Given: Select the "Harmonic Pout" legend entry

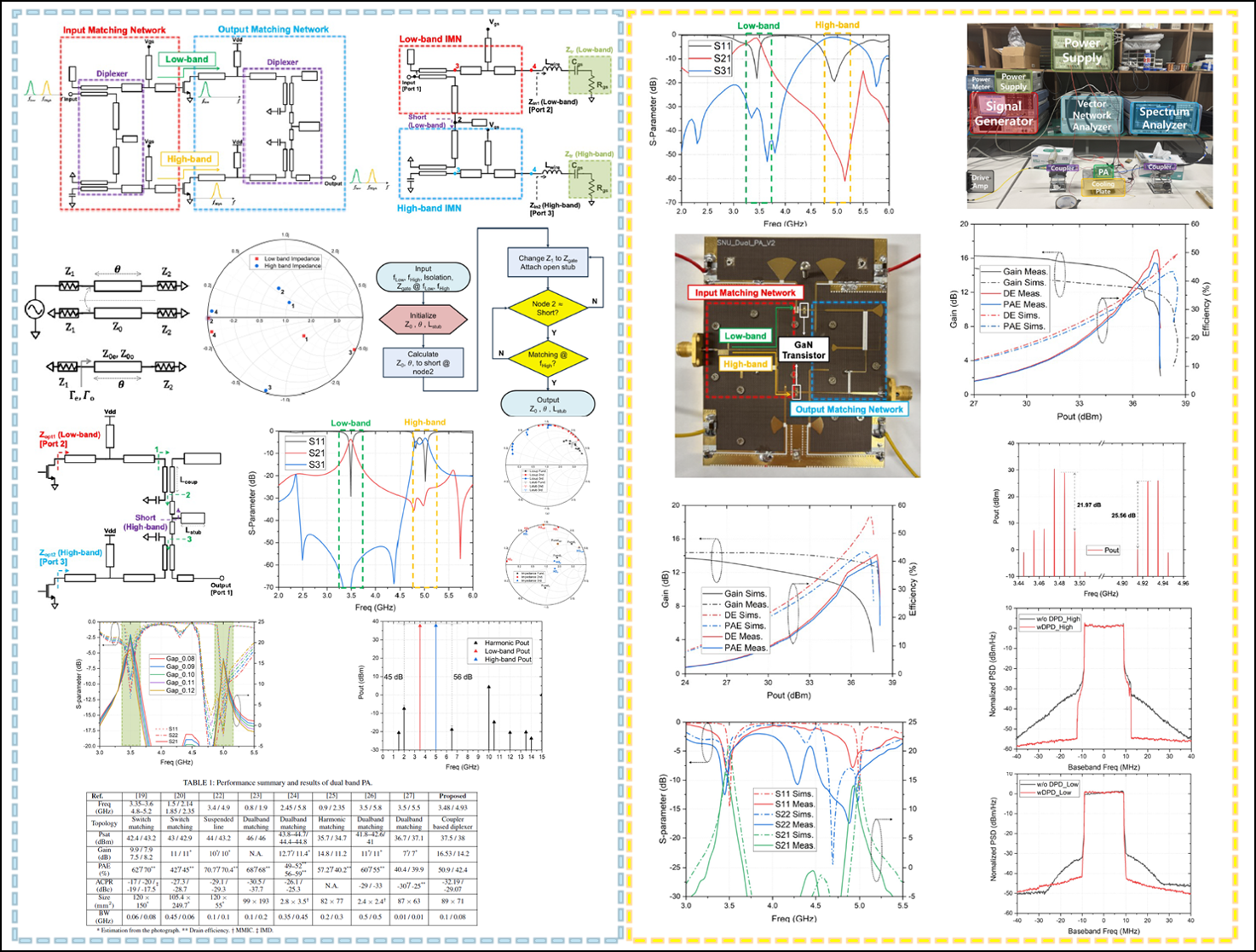Looking at the screenshot, I should pos(501,643).
